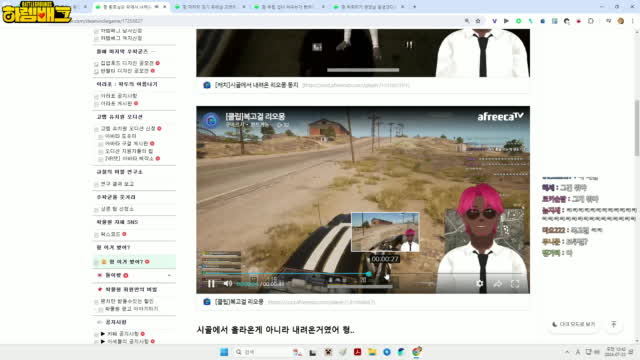Image resolution: width=640 pixels, height=360 pixels.
Task: Open the Adobe Acrobat taskbar icon
Action: coord(358,352)
